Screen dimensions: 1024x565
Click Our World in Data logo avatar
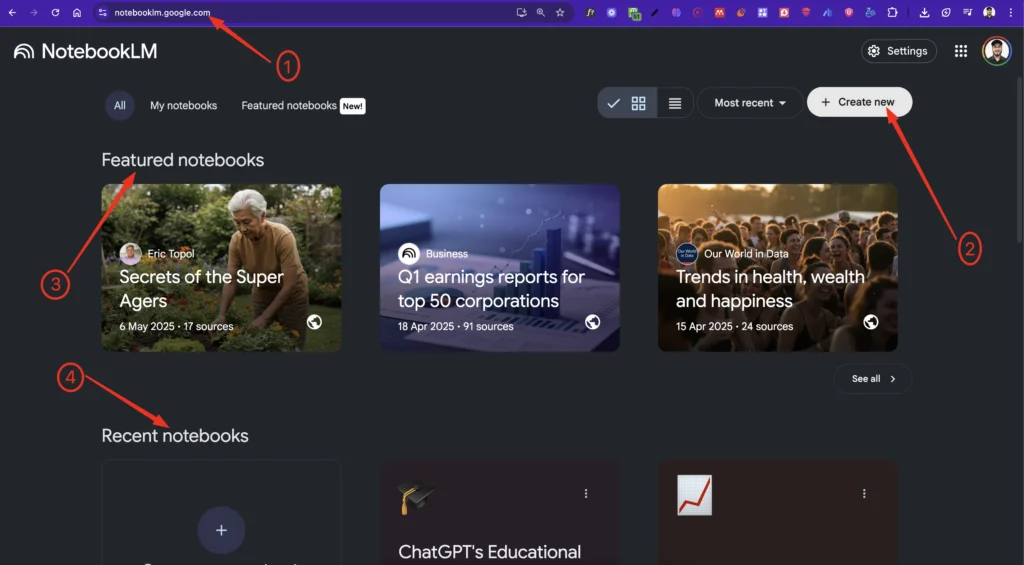tap(687, 253)
